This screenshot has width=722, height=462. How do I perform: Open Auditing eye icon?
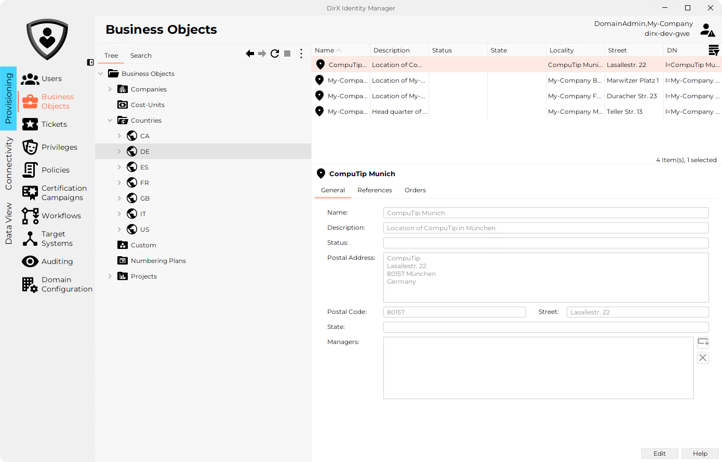click(30, 262)
